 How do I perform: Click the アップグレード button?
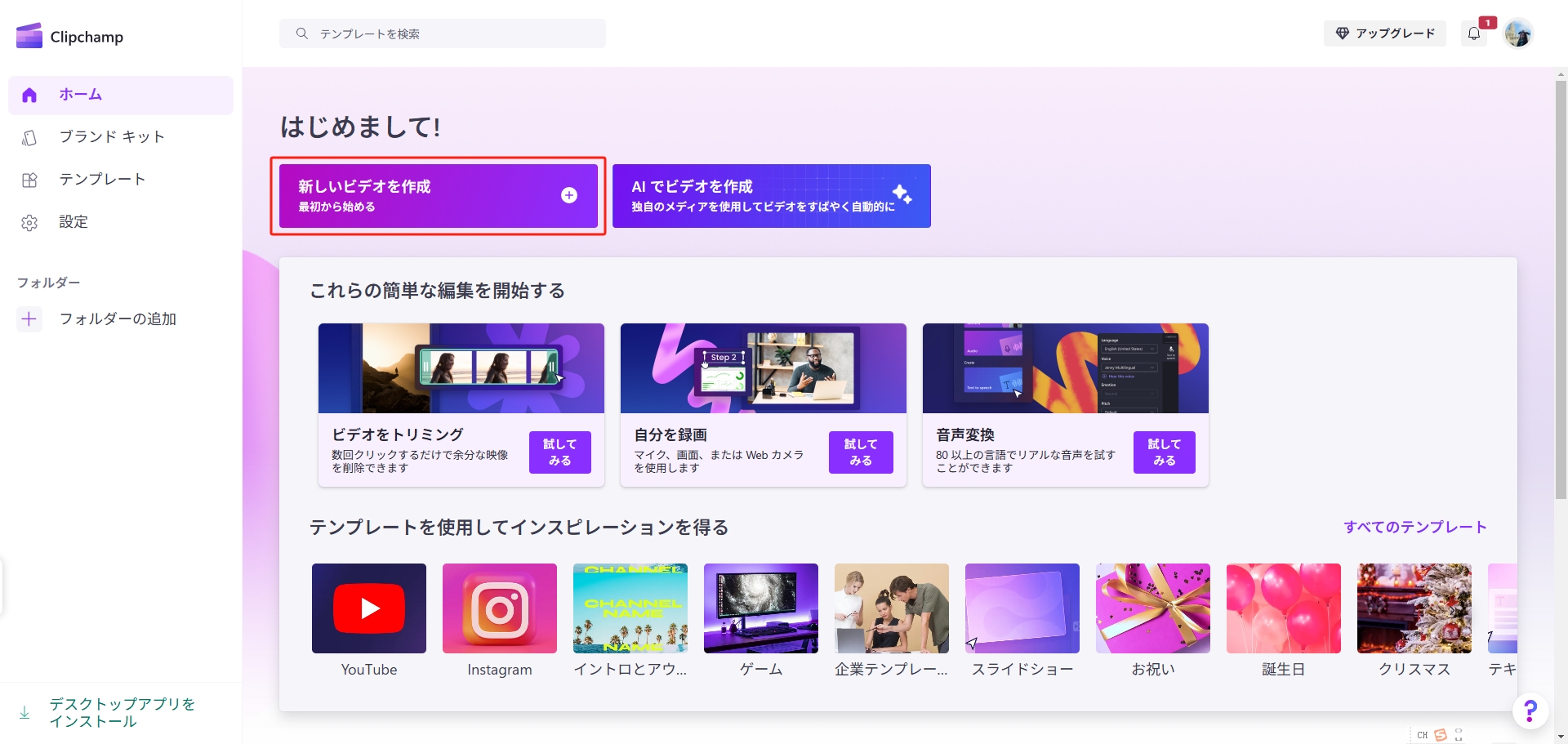(x=1384, y=33)
